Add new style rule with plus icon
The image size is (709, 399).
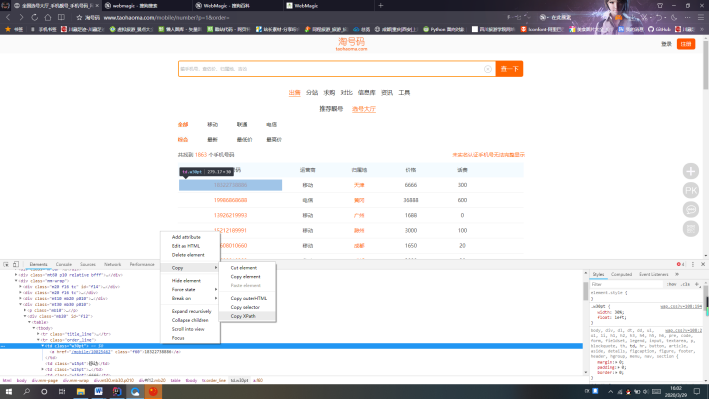697,284
